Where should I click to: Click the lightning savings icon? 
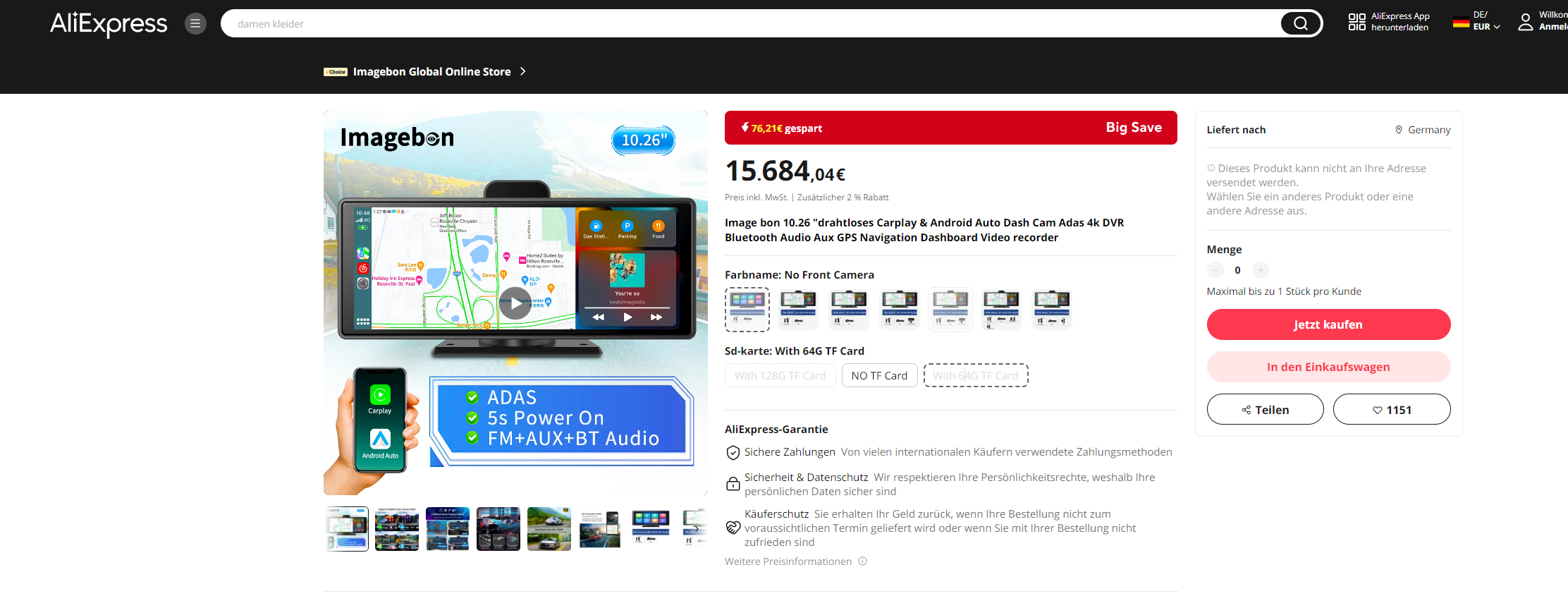(x=745, y=128)
